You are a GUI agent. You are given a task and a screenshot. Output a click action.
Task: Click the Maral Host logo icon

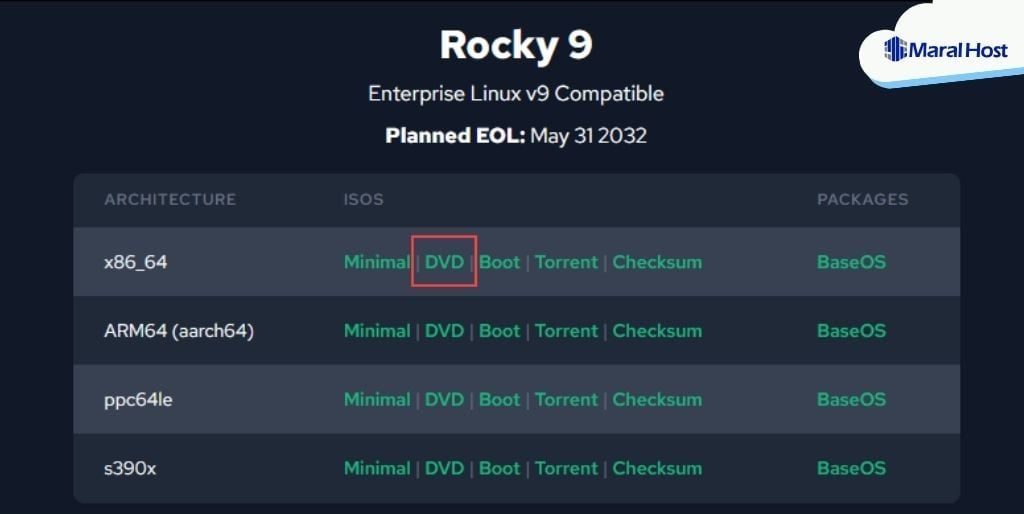coord(895,49)
